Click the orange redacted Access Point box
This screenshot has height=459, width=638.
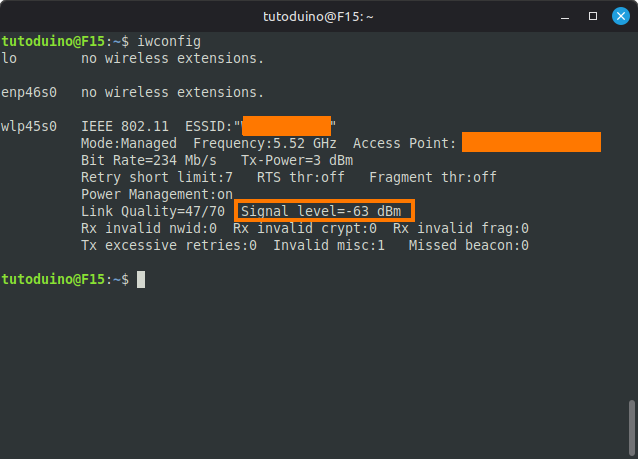[x=531, y=143]
